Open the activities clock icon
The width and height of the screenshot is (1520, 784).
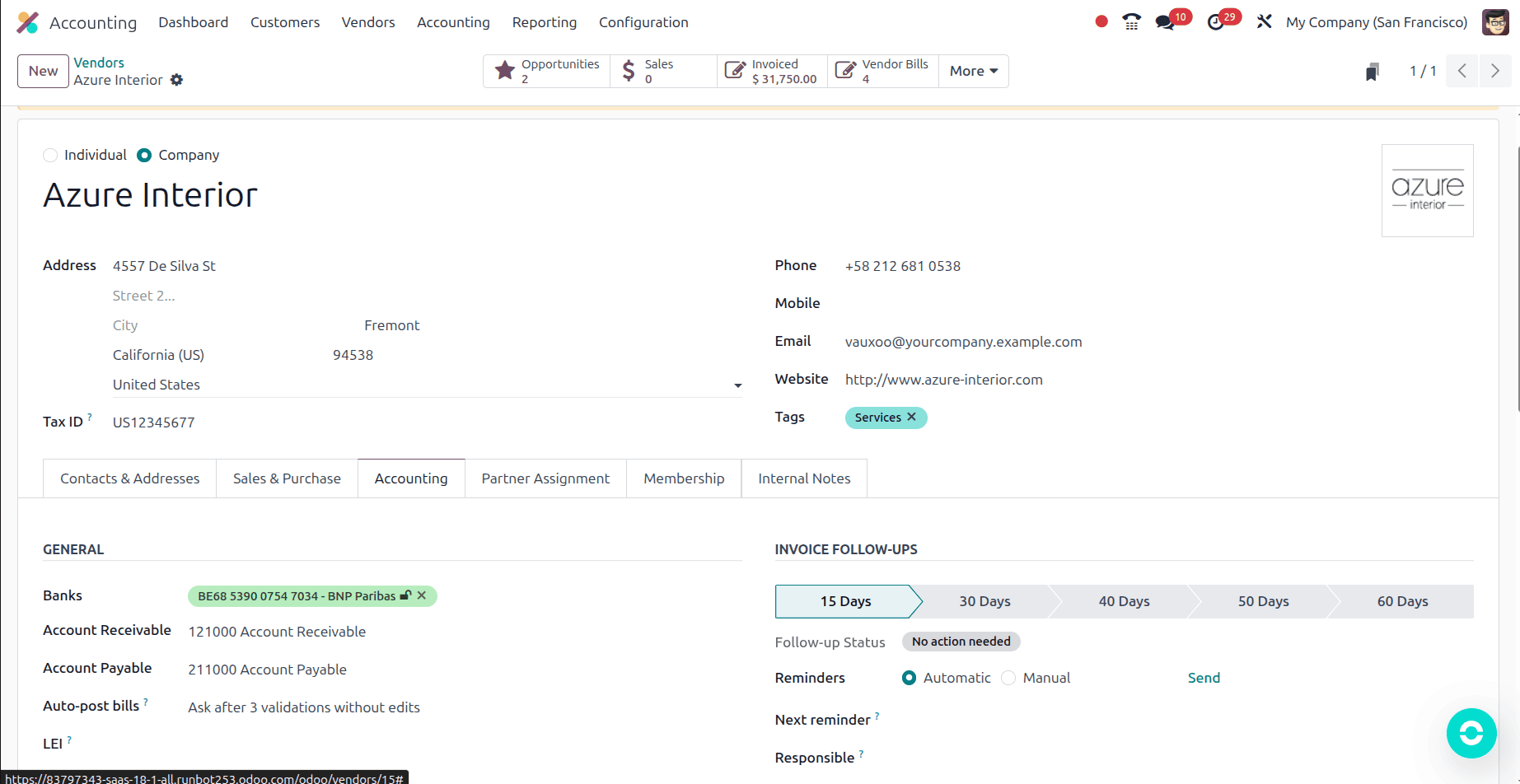[1215, 22]
